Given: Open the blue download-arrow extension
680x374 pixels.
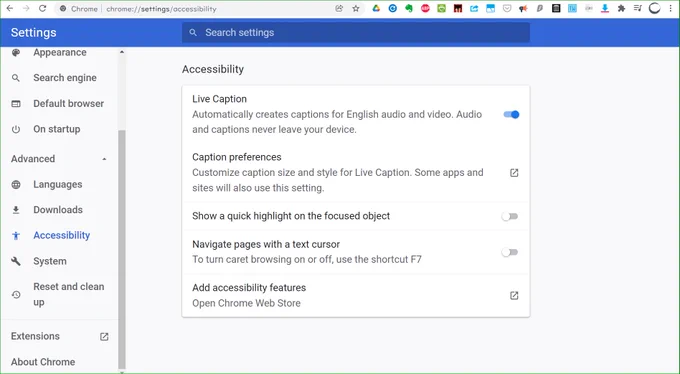Looking at the screenshot, I should click(605, 8).
